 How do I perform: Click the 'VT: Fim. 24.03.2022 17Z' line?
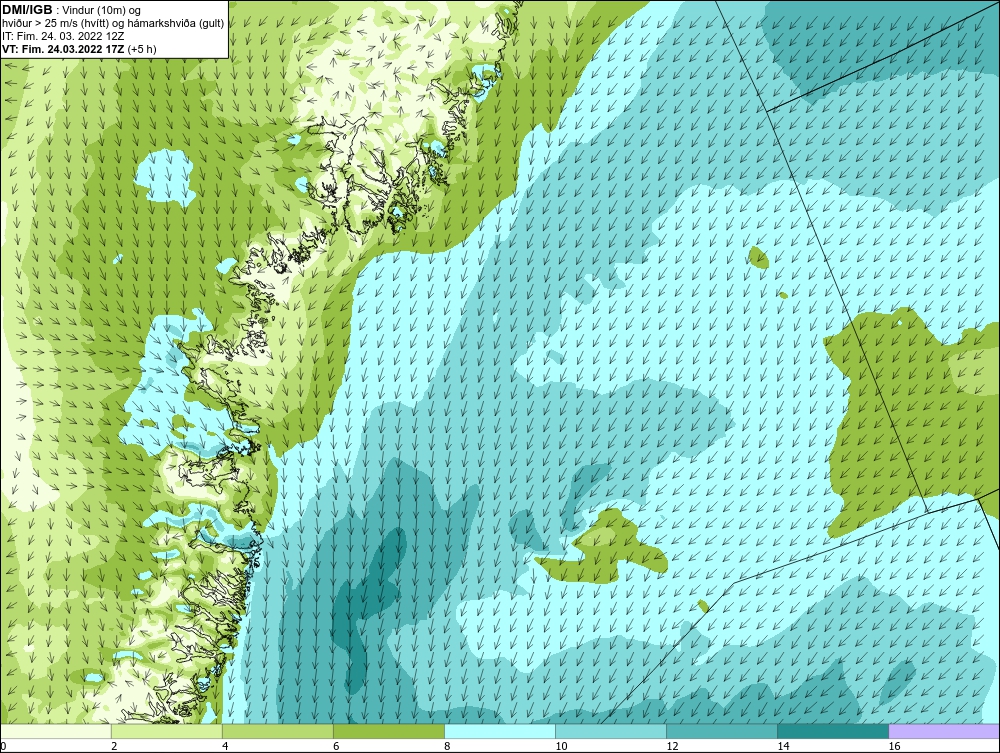pyautogui.click(x=79, y=49)
